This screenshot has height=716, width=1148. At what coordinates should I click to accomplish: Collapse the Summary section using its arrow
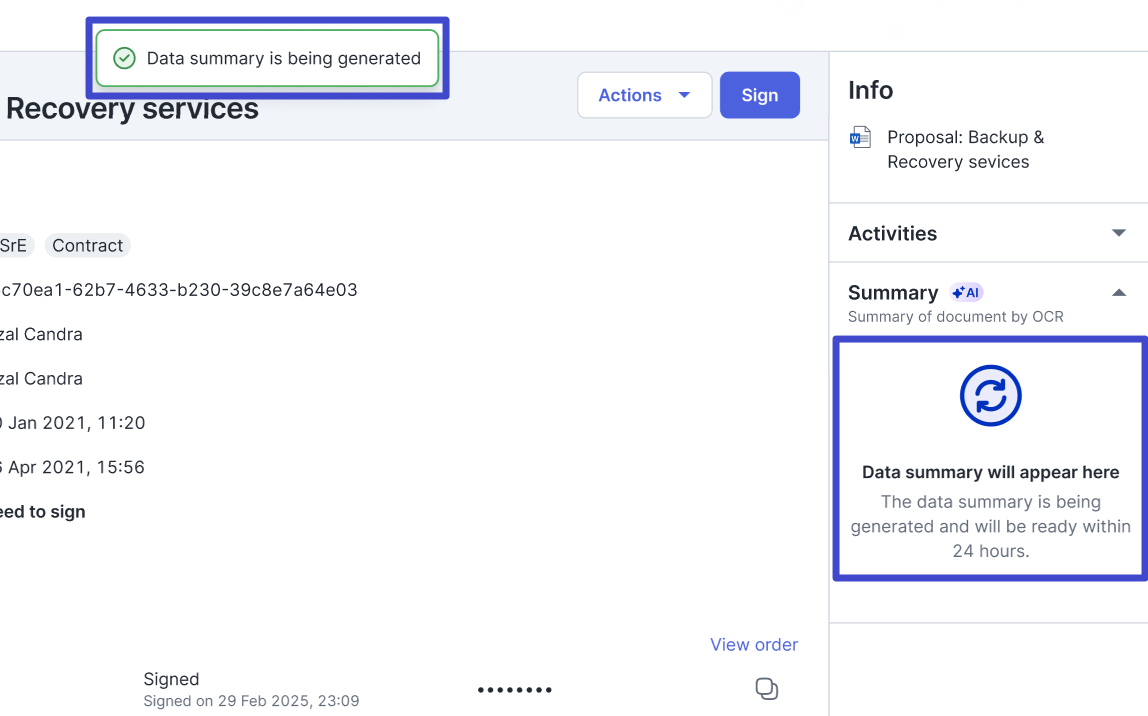point(1118,292)
